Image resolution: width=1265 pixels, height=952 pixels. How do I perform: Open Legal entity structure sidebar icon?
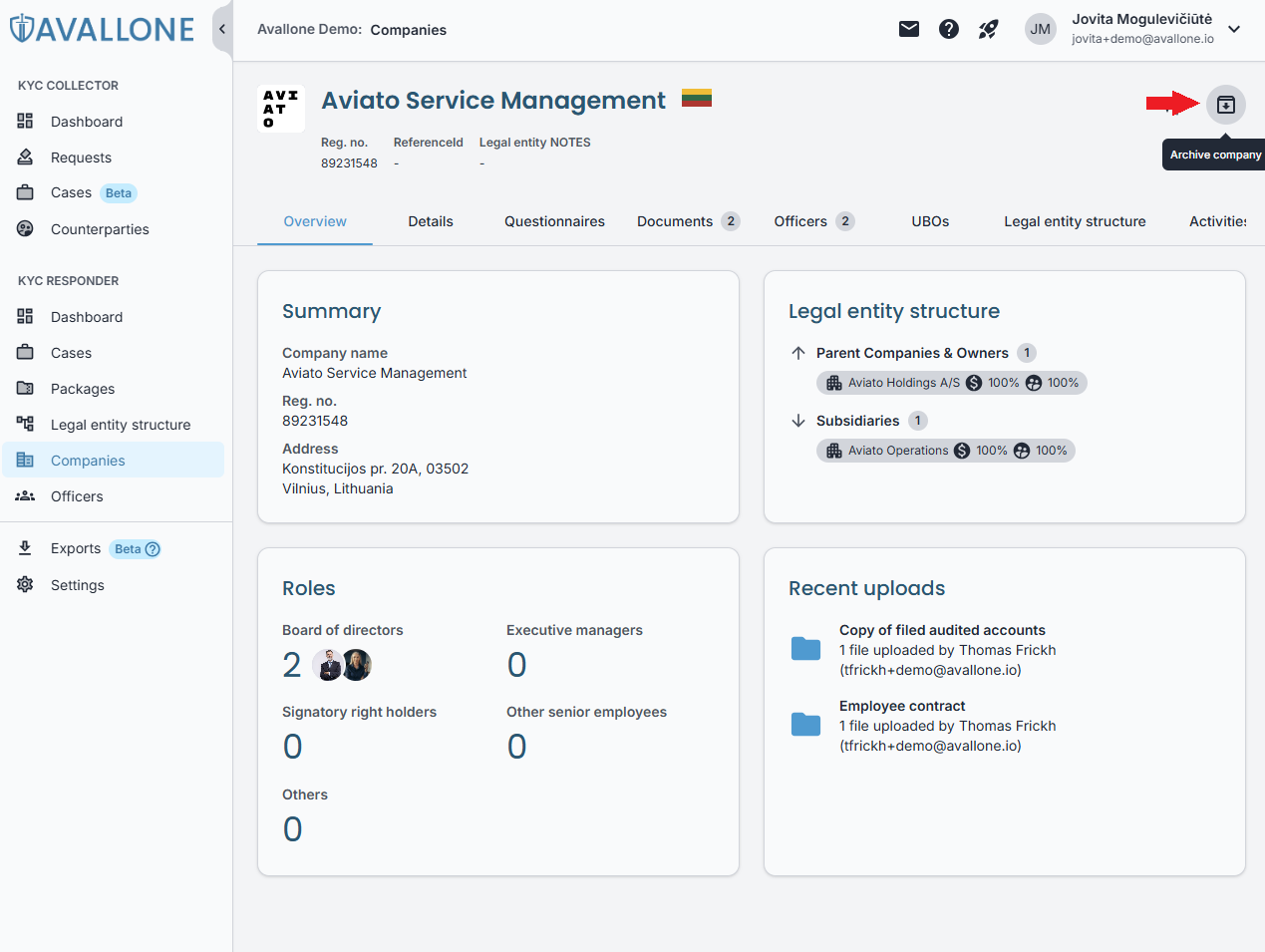(x=26, y=424)
